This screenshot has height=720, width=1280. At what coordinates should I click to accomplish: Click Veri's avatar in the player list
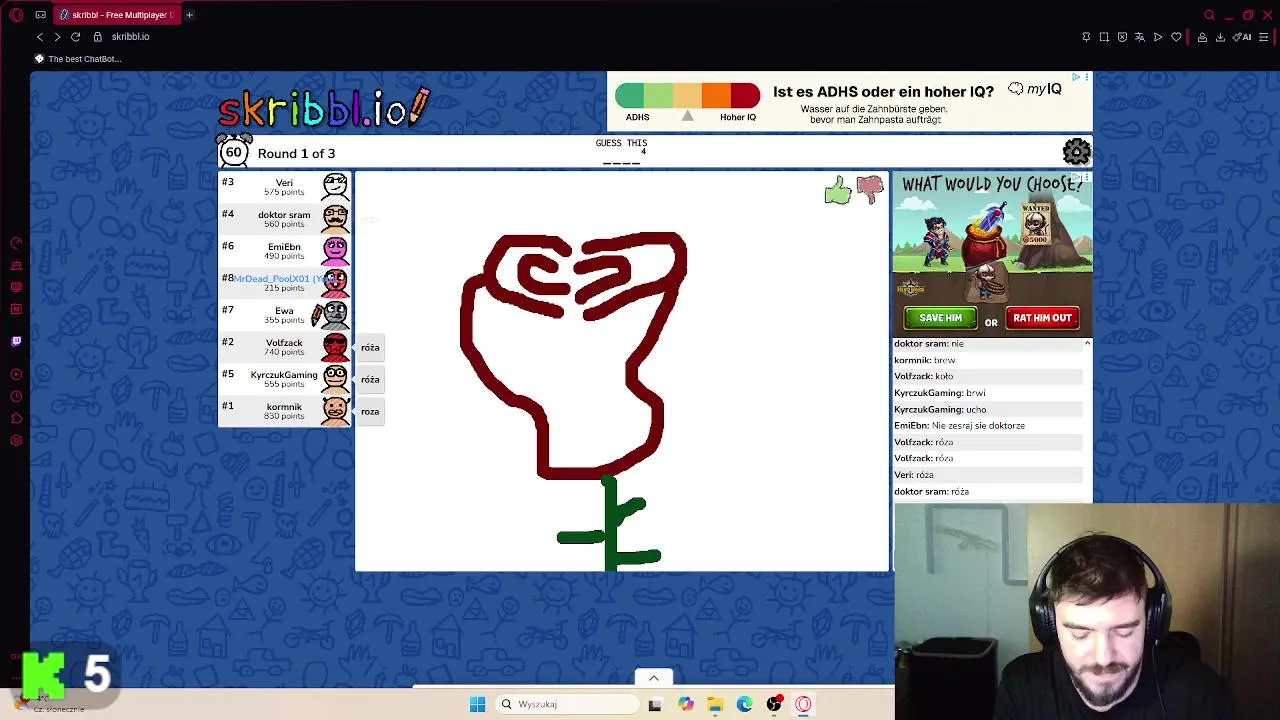pyautogui.click(x=335, y=186)
